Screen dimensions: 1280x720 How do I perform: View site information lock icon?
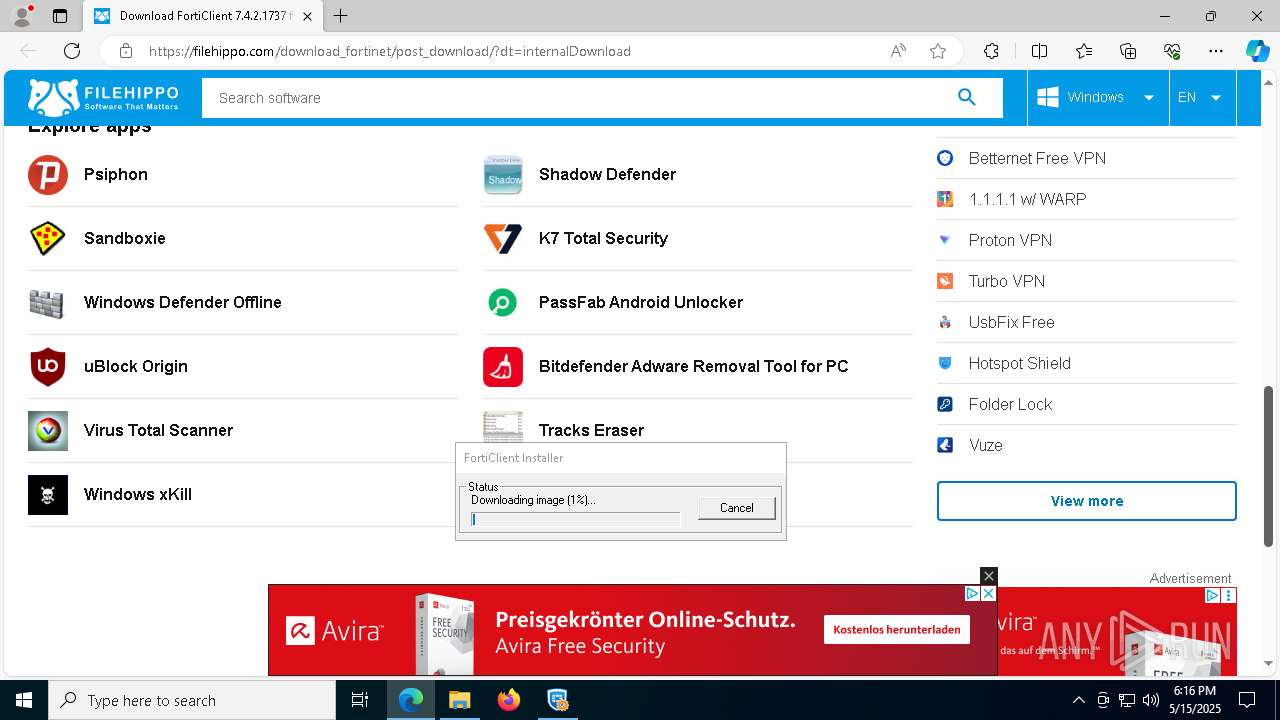coord(125,51)
